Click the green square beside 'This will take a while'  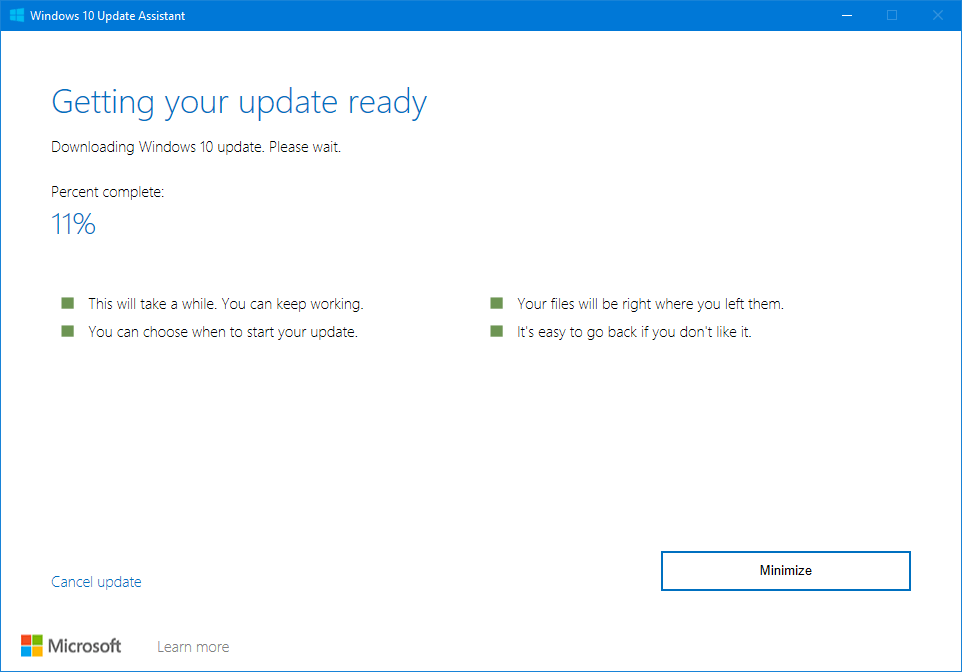[66, 300]
